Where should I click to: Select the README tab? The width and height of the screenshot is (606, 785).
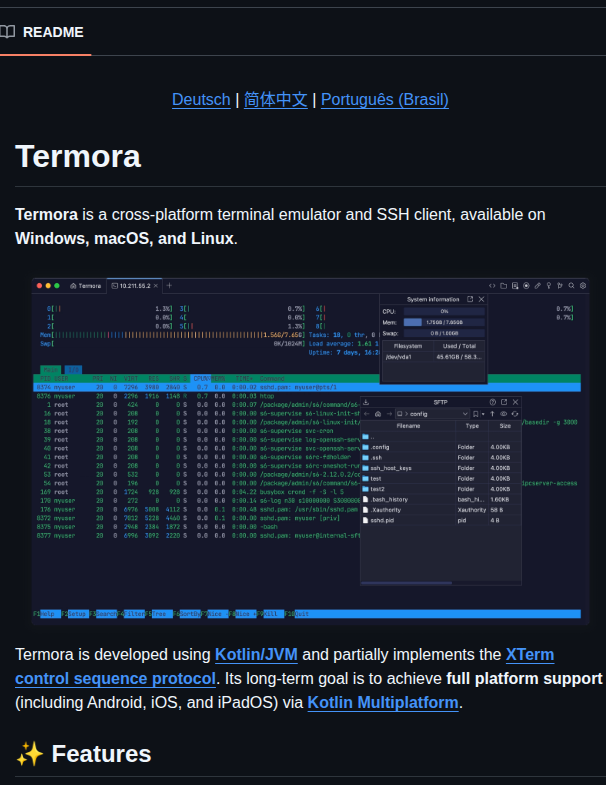[x=44, y=32]
